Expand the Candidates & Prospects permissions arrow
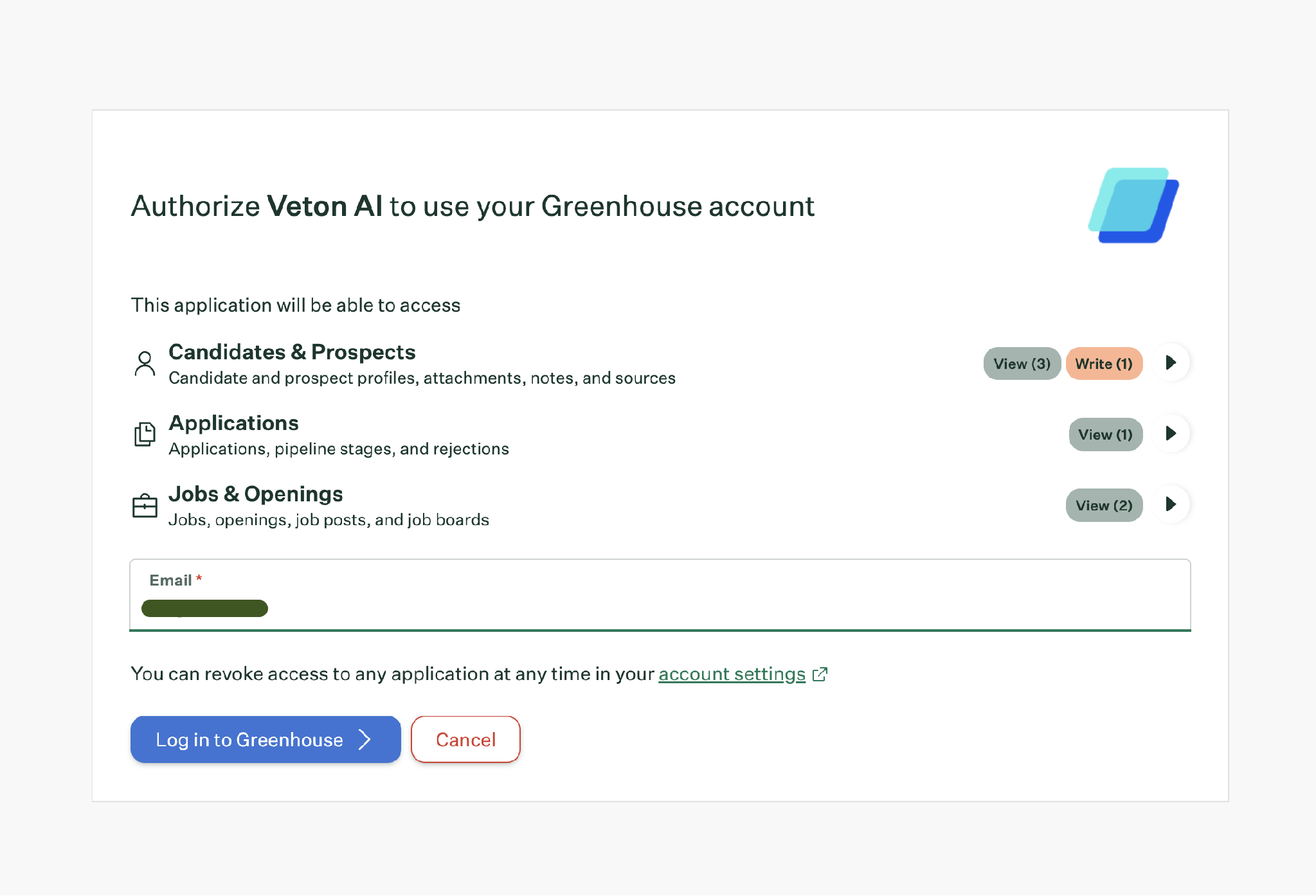 coord(1171,363)
